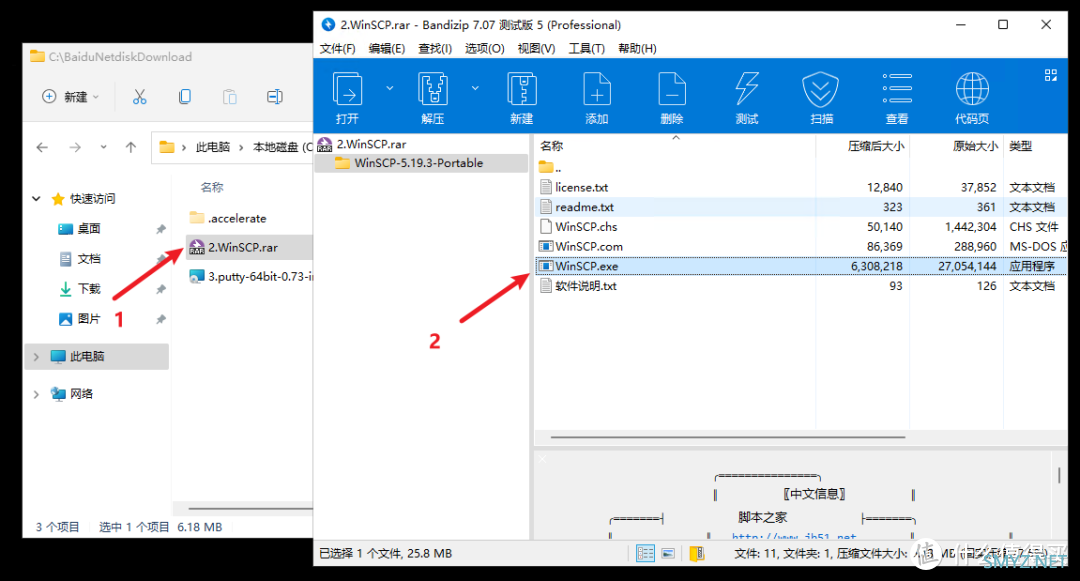Click 此电脑 in Explorer address bar

click(x=213, y=147)
